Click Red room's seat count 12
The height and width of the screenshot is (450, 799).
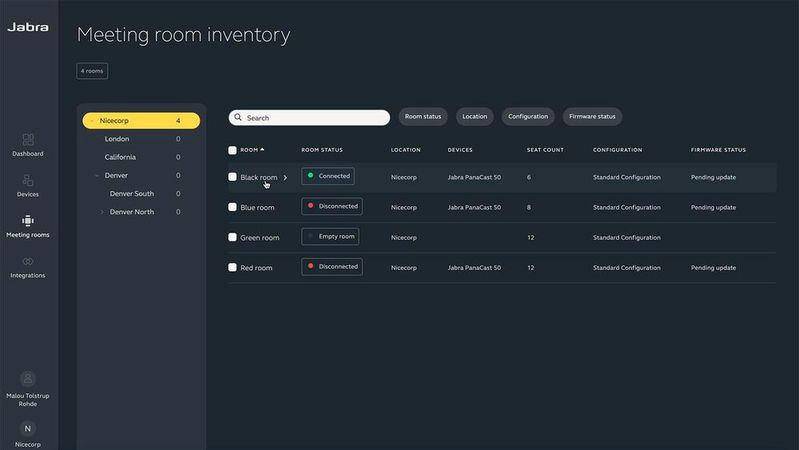tap(531, 268)
